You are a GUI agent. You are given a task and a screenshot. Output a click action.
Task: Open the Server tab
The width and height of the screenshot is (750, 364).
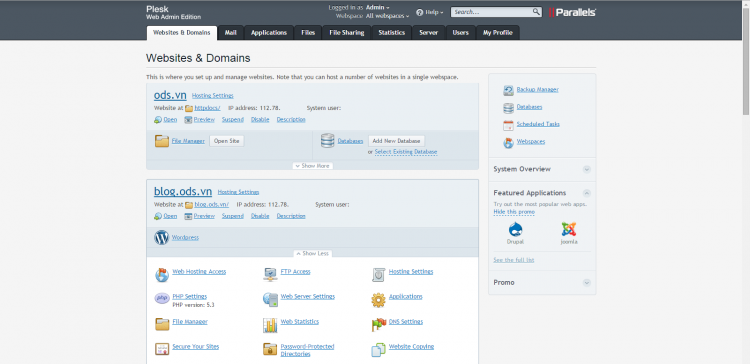(x=429, y=33)
